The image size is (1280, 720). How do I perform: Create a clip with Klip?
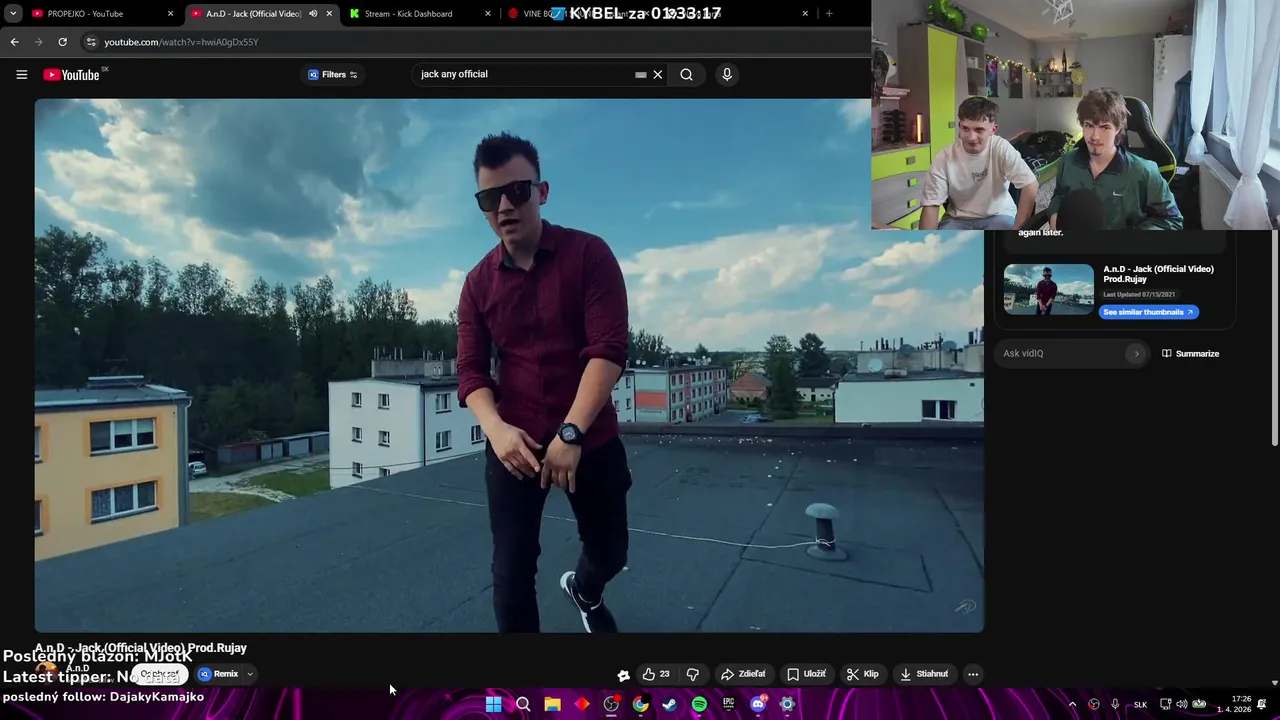click(x=862, y=674)
